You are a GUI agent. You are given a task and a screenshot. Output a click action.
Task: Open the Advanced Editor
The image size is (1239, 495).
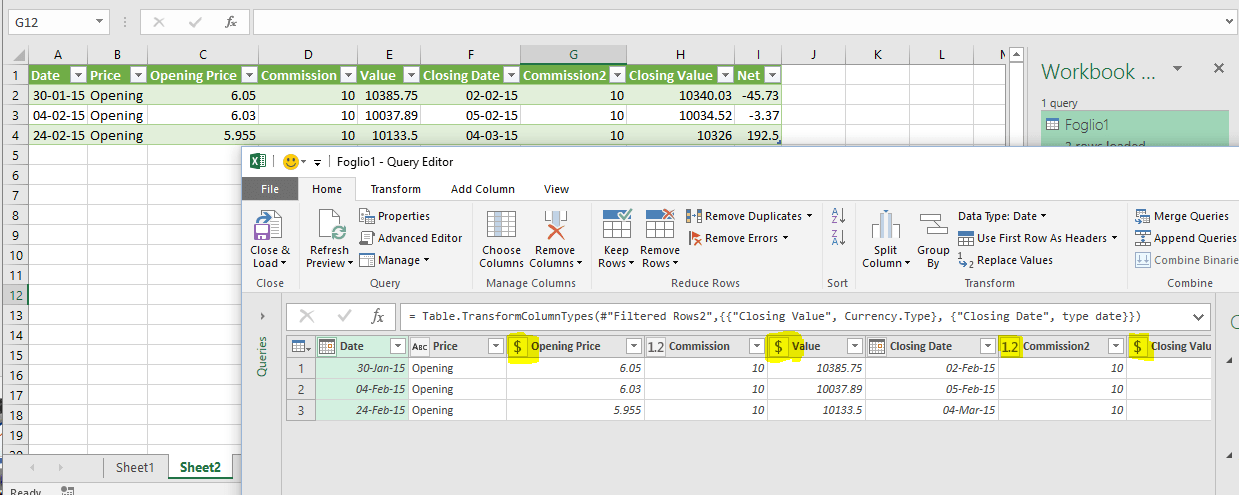tap(410, 238)
